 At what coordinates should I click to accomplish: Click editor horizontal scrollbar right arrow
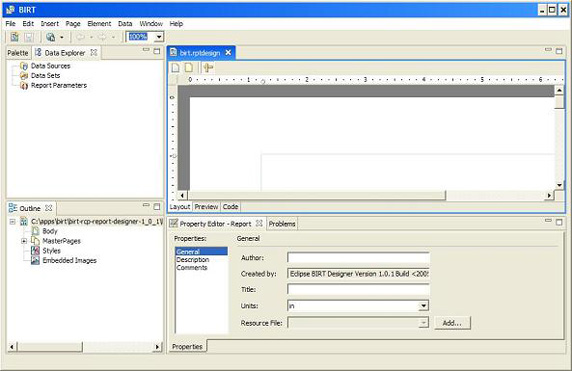[x=549, y=196]
